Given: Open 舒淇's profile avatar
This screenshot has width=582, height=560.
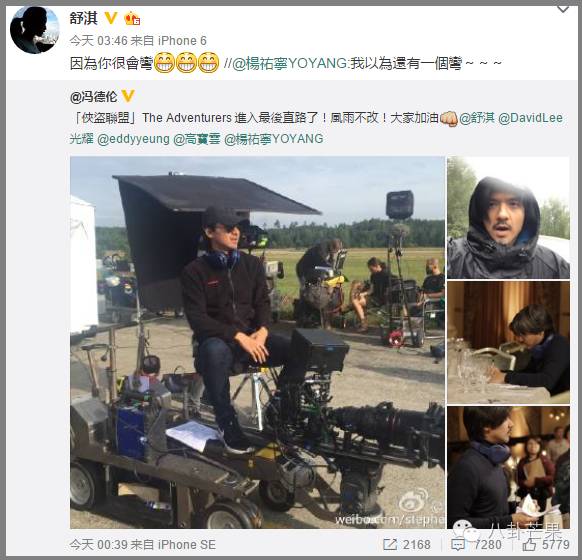Looking at the screenshot, I should [35, 30].
